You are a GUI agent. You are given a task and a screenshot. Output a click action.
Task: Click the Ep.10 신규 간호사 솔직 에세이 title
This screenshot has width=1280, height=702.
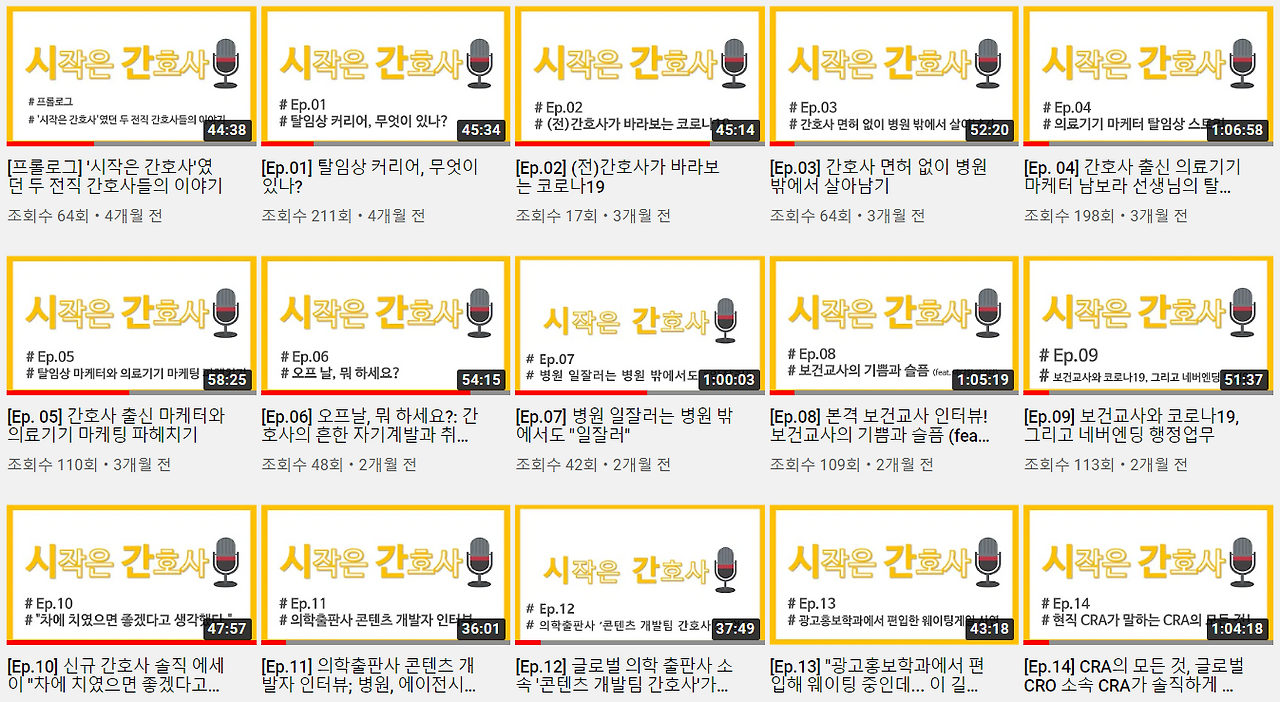[116, 675]
